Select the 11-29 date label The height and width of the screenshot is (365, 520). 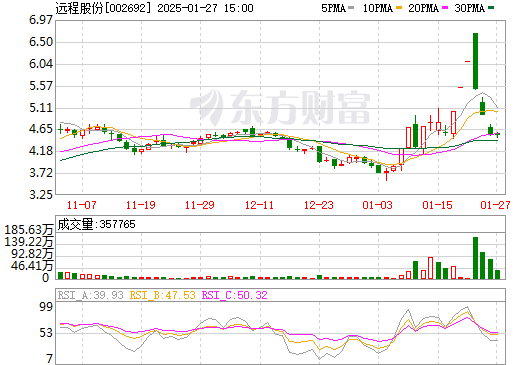click(200, 205)
